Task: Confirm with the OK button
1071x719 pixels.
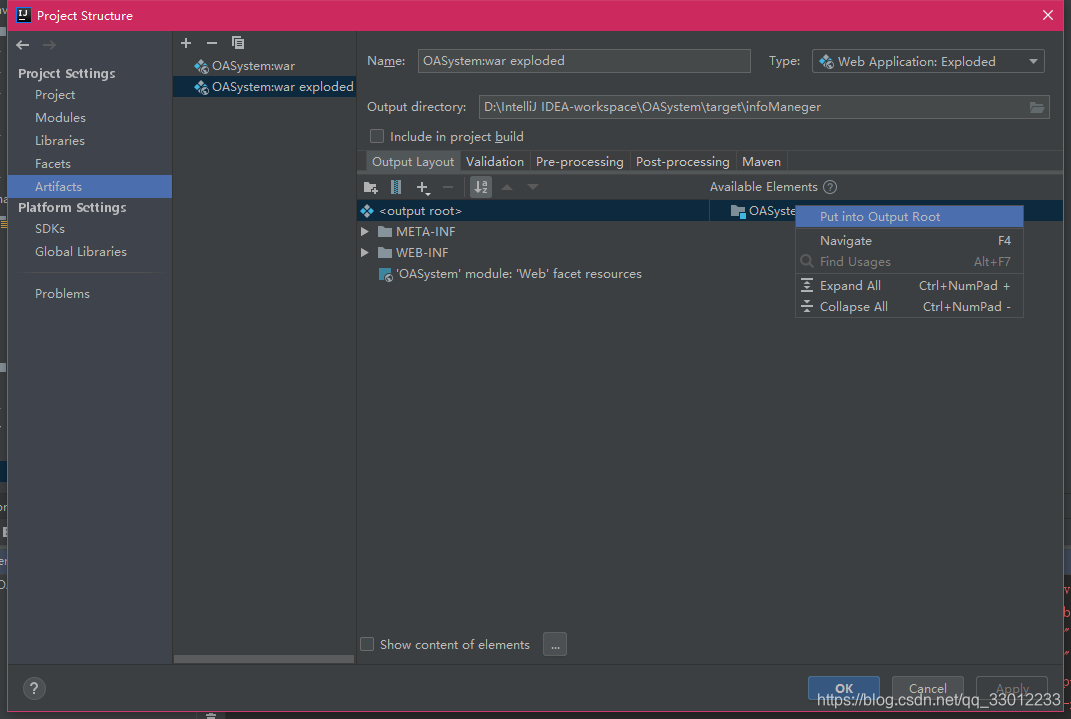Action: tap(844, 688)
